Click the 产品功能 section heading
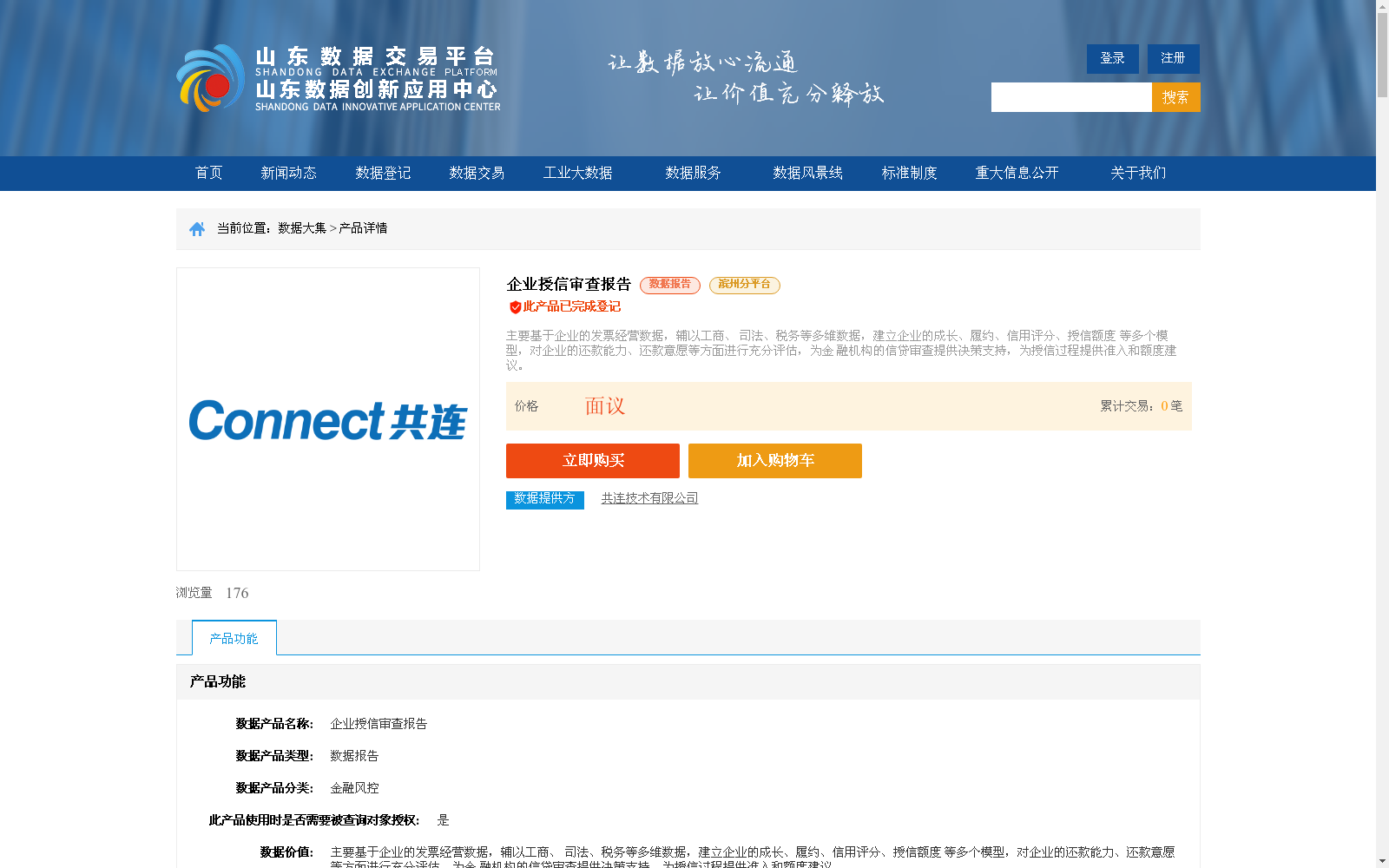The image size is (1389, 868). [218, 681]
